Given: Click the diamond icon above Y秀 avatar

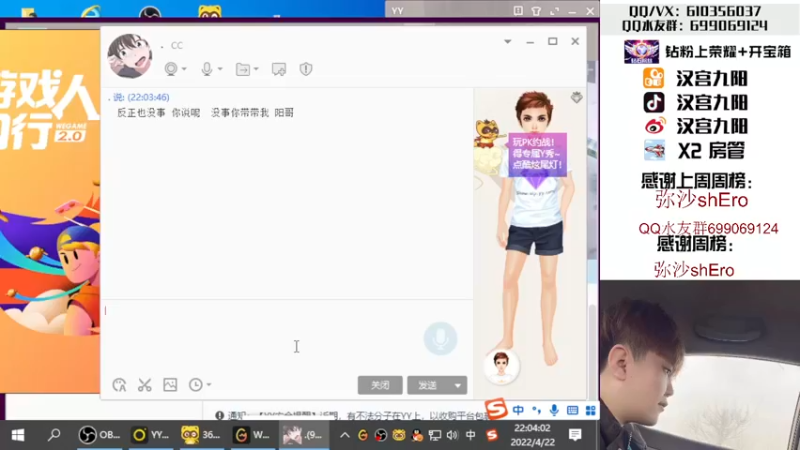Looking at the screenshot, I should (577, 97).
